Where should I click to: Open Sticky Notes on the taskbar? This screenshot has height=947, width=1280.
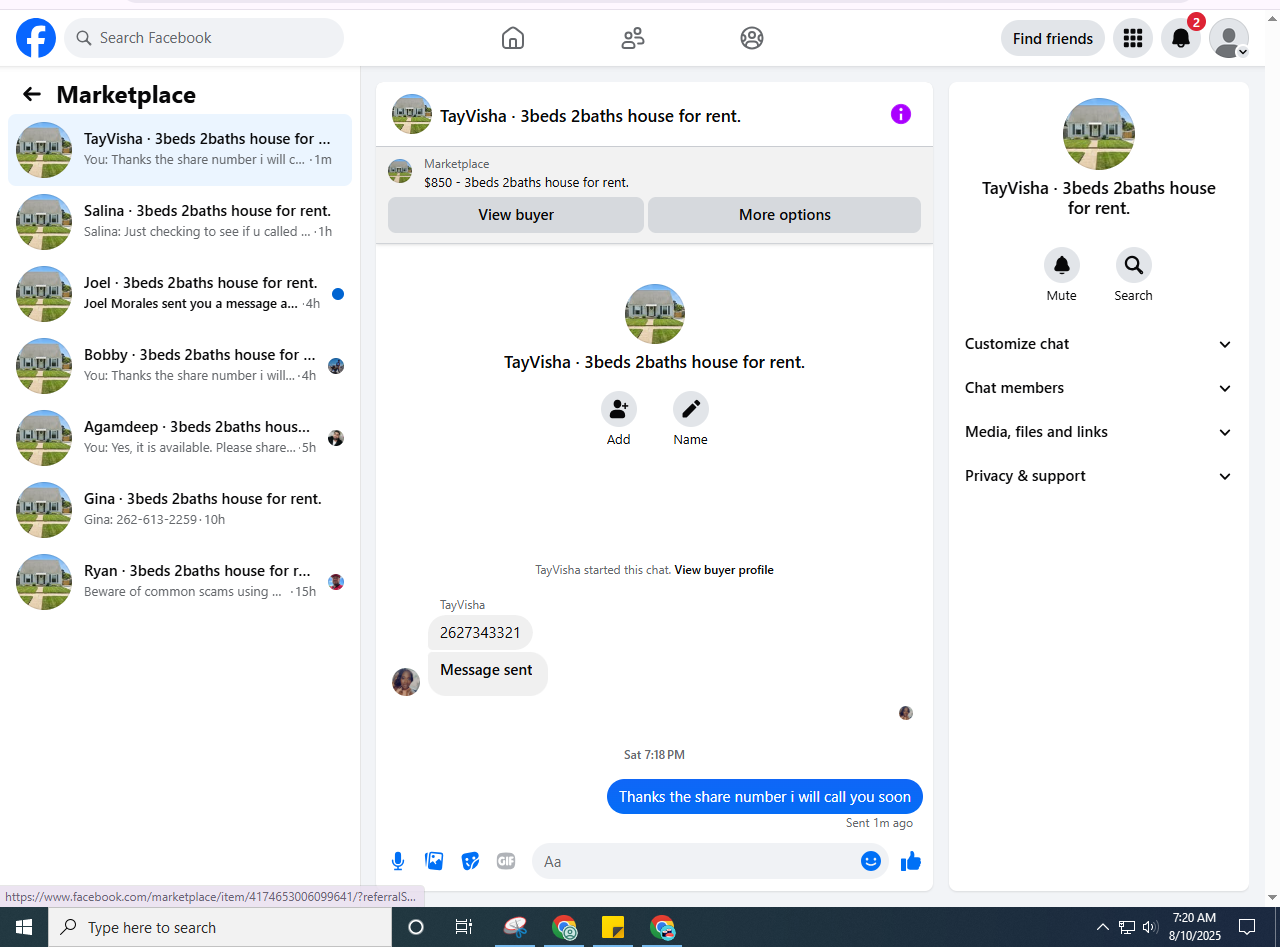pyautogui.click(x=613, y=927)
